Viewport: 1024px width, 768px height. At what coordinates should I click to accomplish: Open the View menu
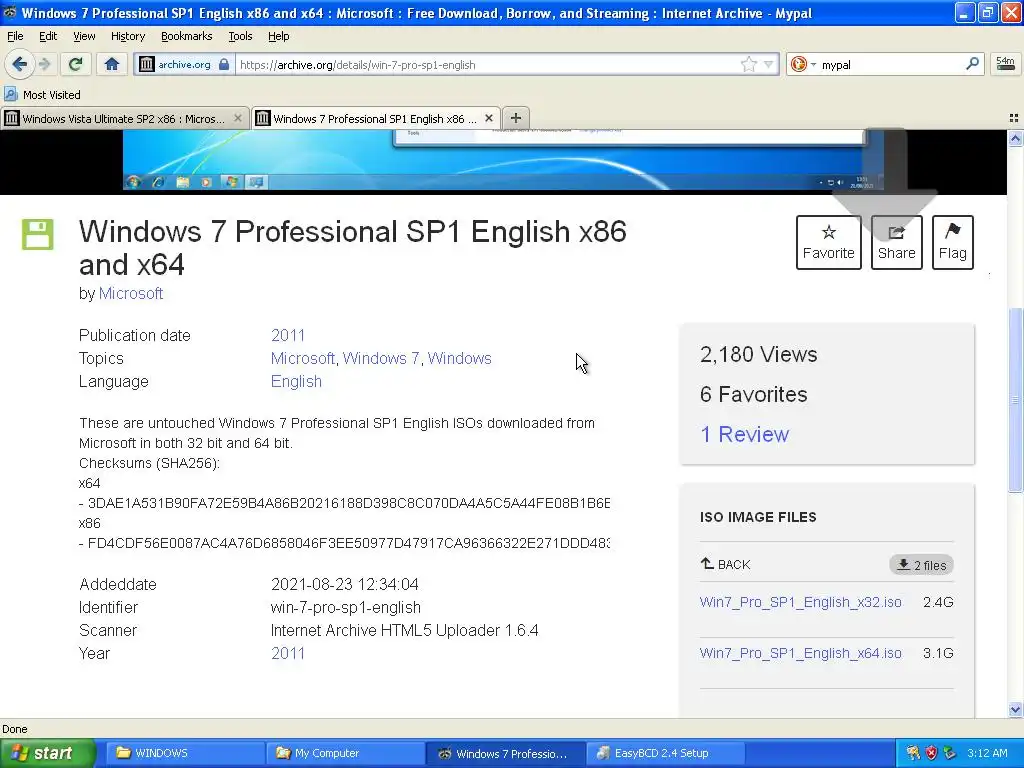84,36
